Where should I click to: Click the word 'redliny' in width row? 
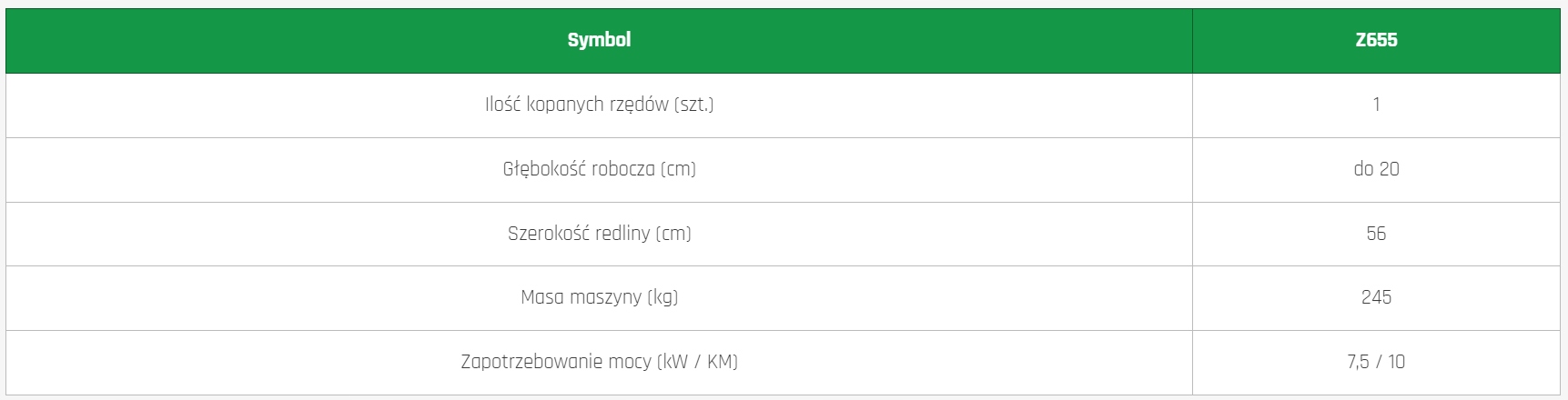coord(627,234)
